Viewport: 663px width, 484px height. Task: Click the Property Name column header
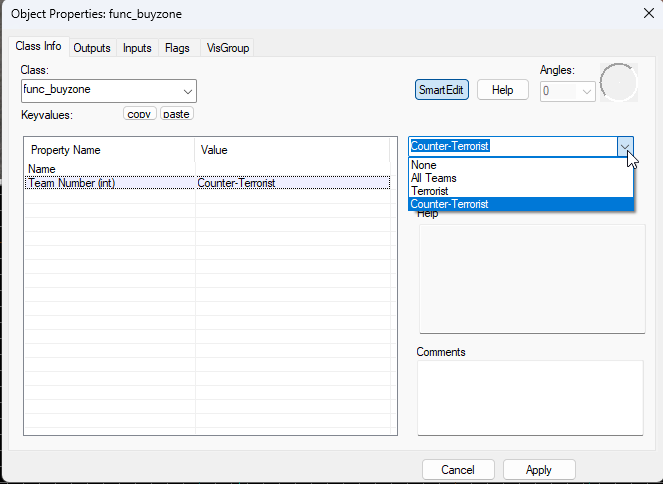[110, 150]
